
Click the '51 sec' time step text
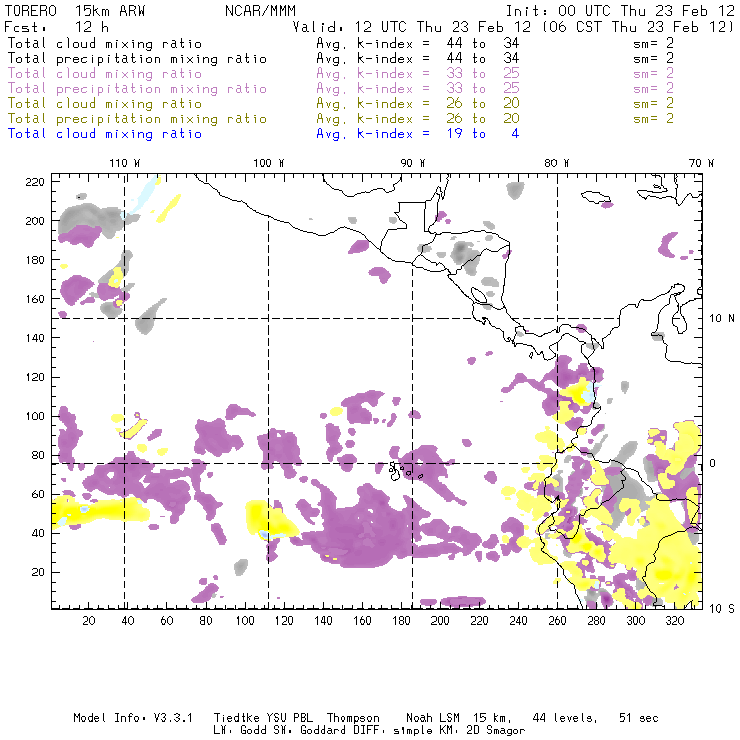[x=639, y=718]
